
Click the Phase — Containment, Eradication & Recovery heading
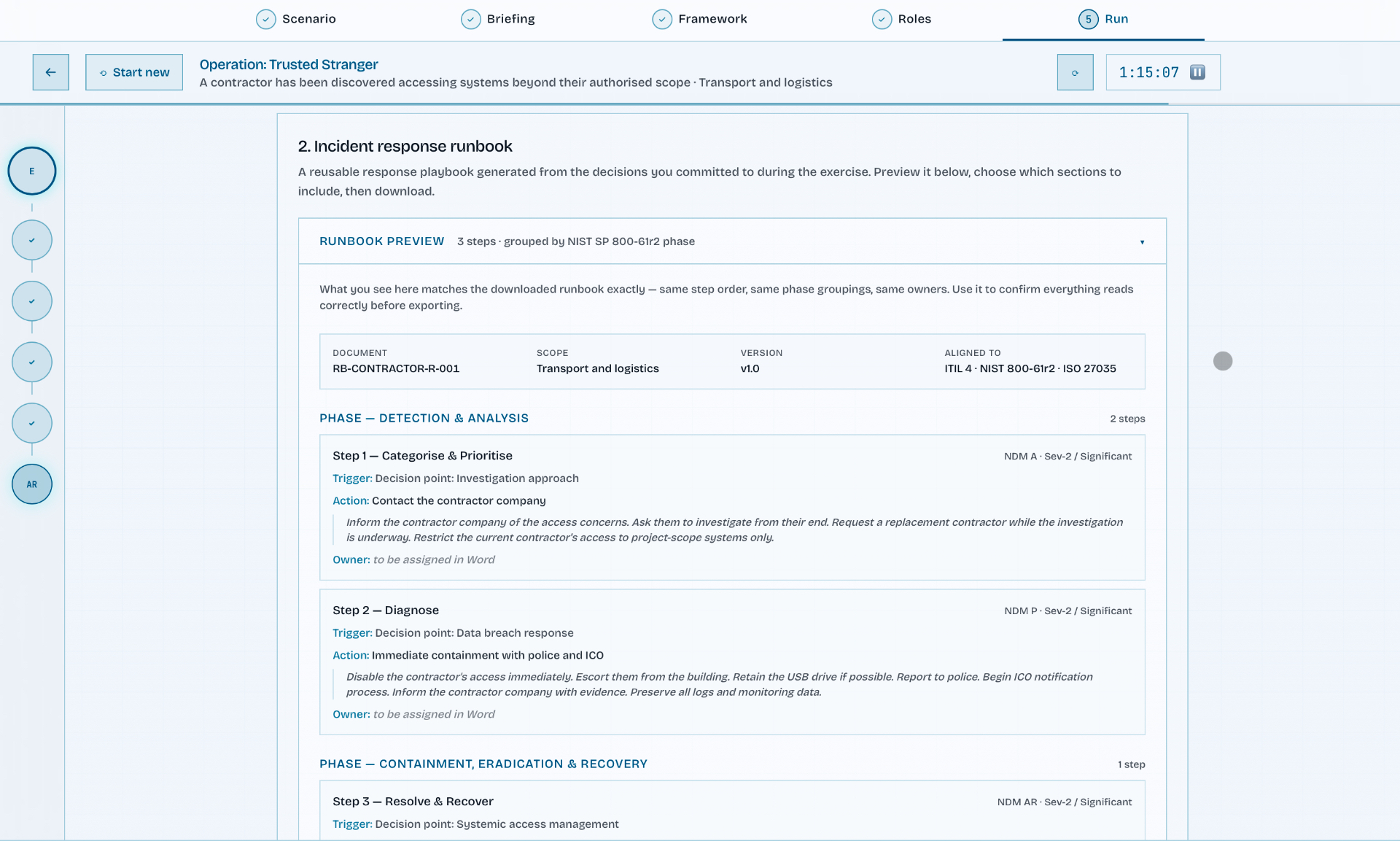pos(483,764)
